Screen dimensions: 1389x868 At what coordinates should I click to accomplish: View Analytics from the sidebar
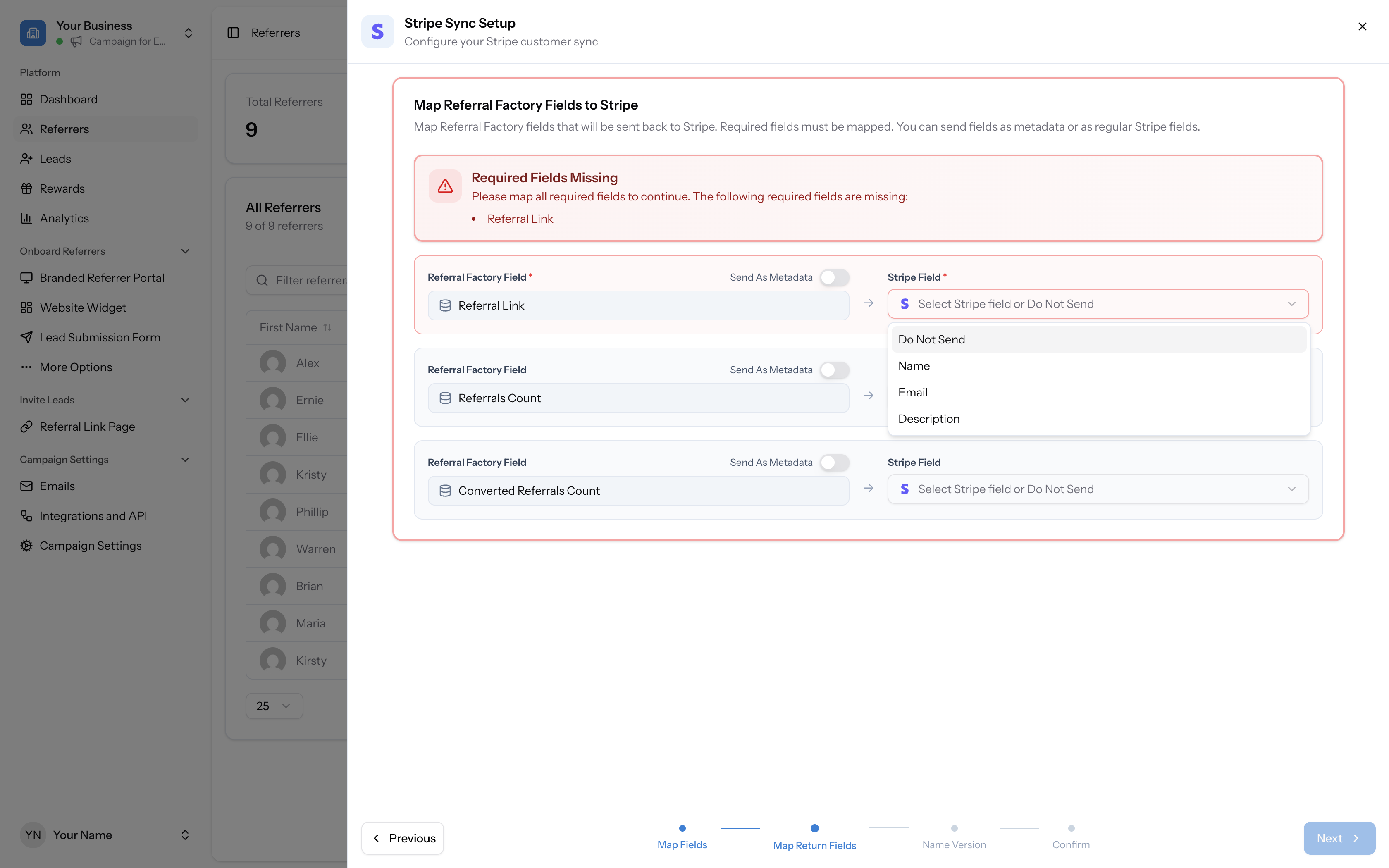pos(64,217)
